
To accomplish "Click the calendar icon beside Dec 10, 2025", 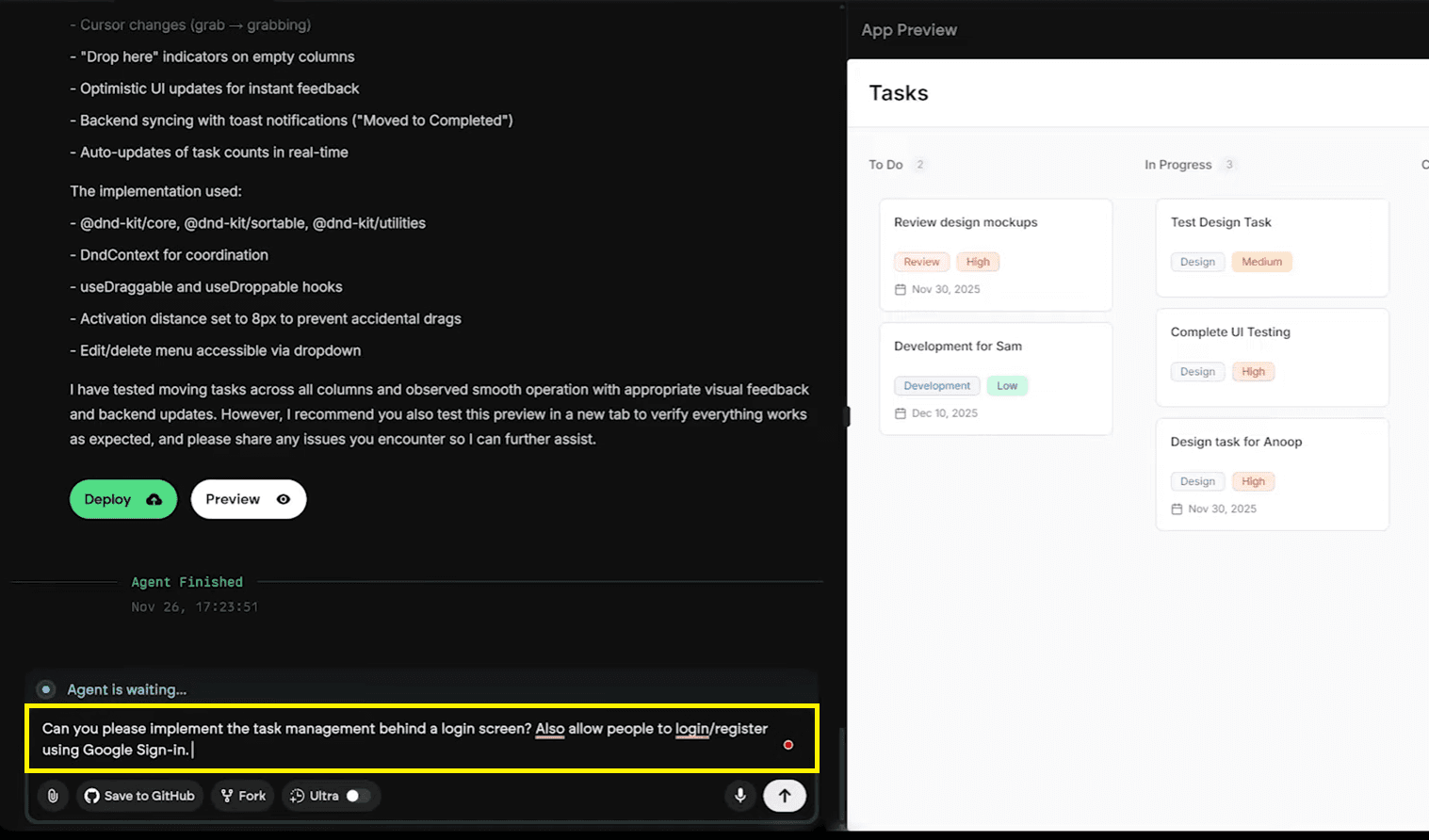I will 900,413.
